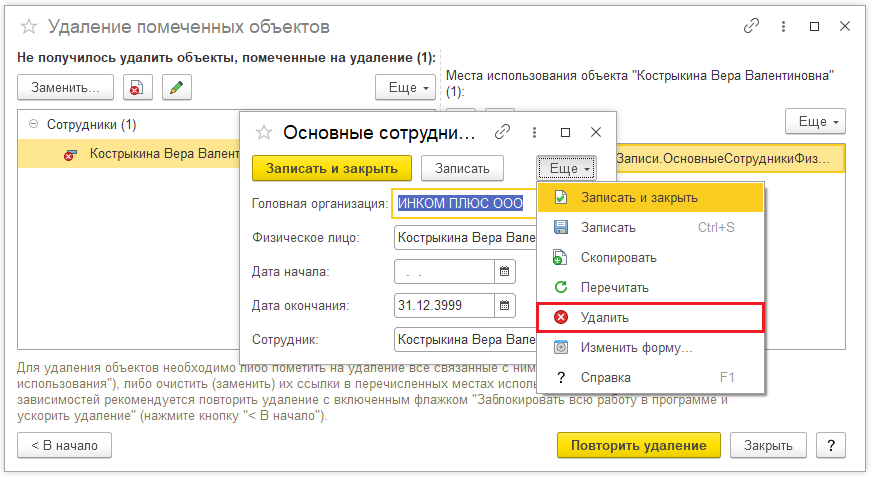This screenshot has height=478, width=874.
Task: Click the green pencil edit icon
Action: click(176, 88)
